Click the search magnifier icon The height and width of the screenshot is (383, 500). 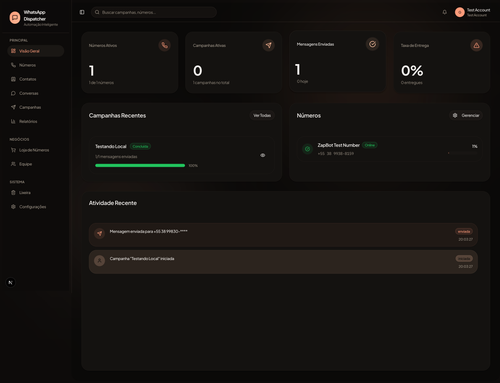97,12
